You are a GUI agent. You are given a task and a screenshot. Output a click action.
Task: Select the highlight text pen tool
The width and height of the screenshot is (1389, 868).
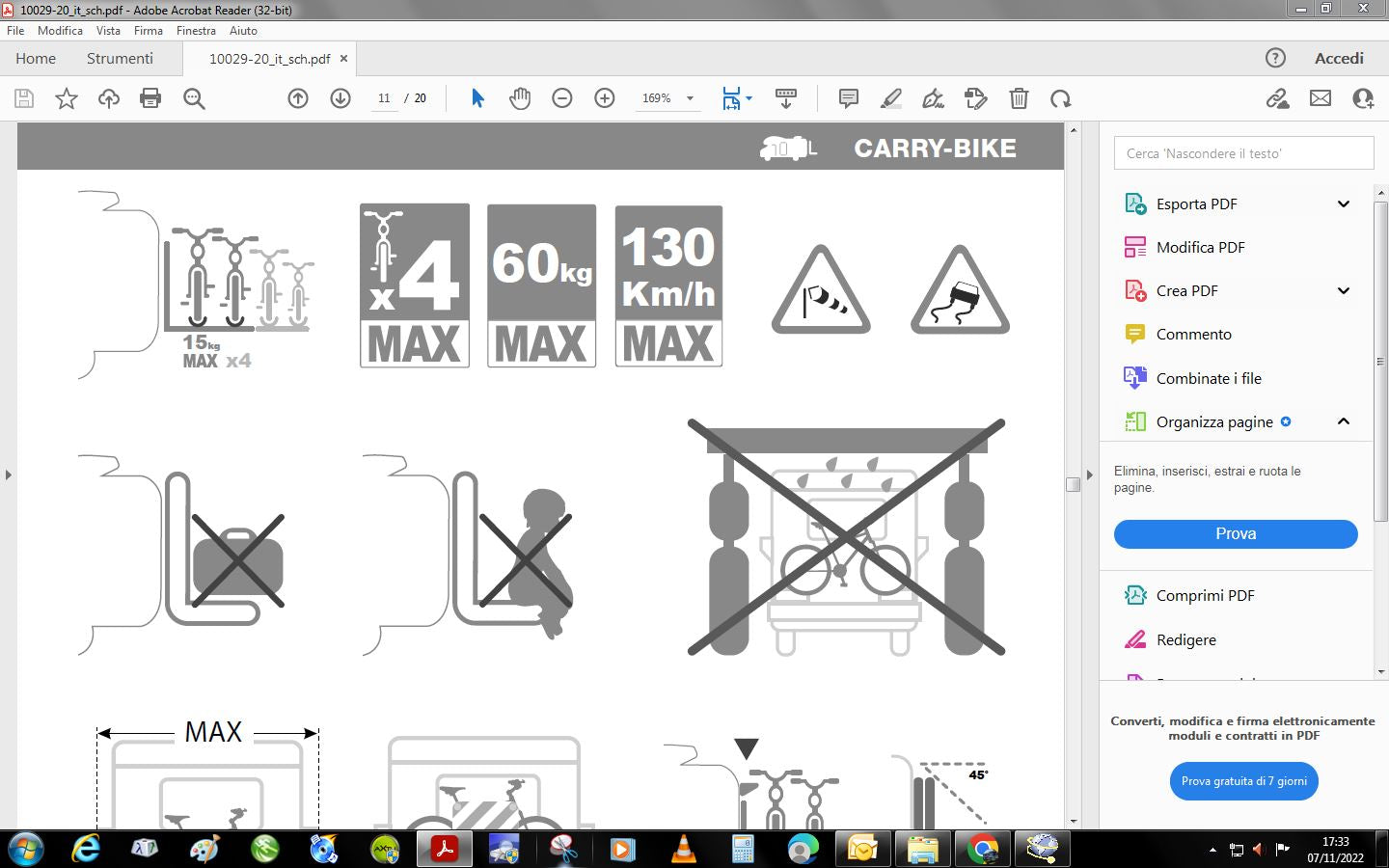click(x=891, y=98)
